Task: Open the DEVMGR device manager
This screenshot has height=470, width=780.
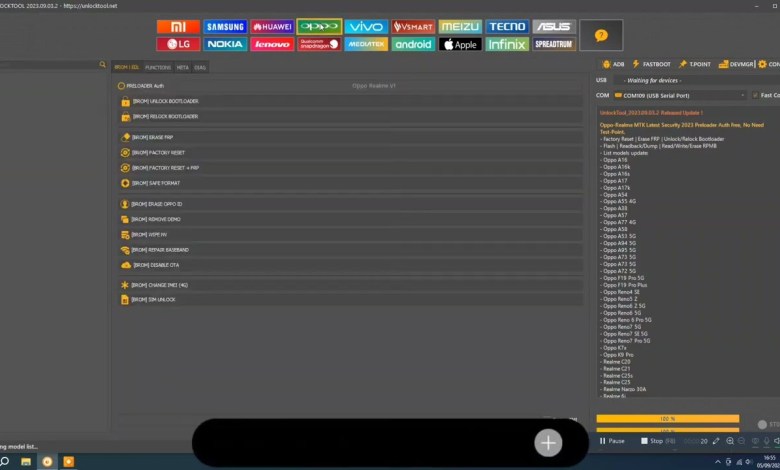Action: pos(736,64)
